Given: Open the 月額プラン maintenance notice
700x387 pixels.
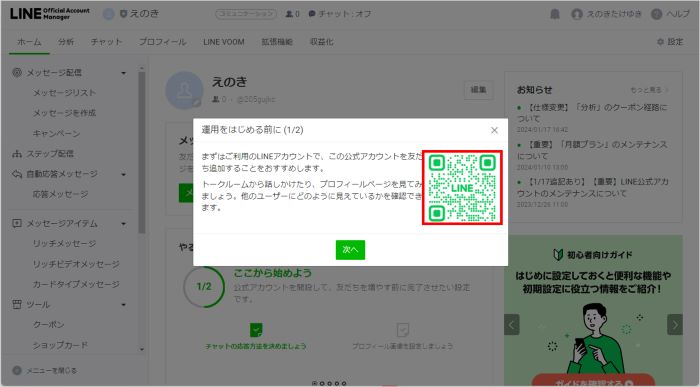Looking at the screenshot, I should [x=592, y=150].
